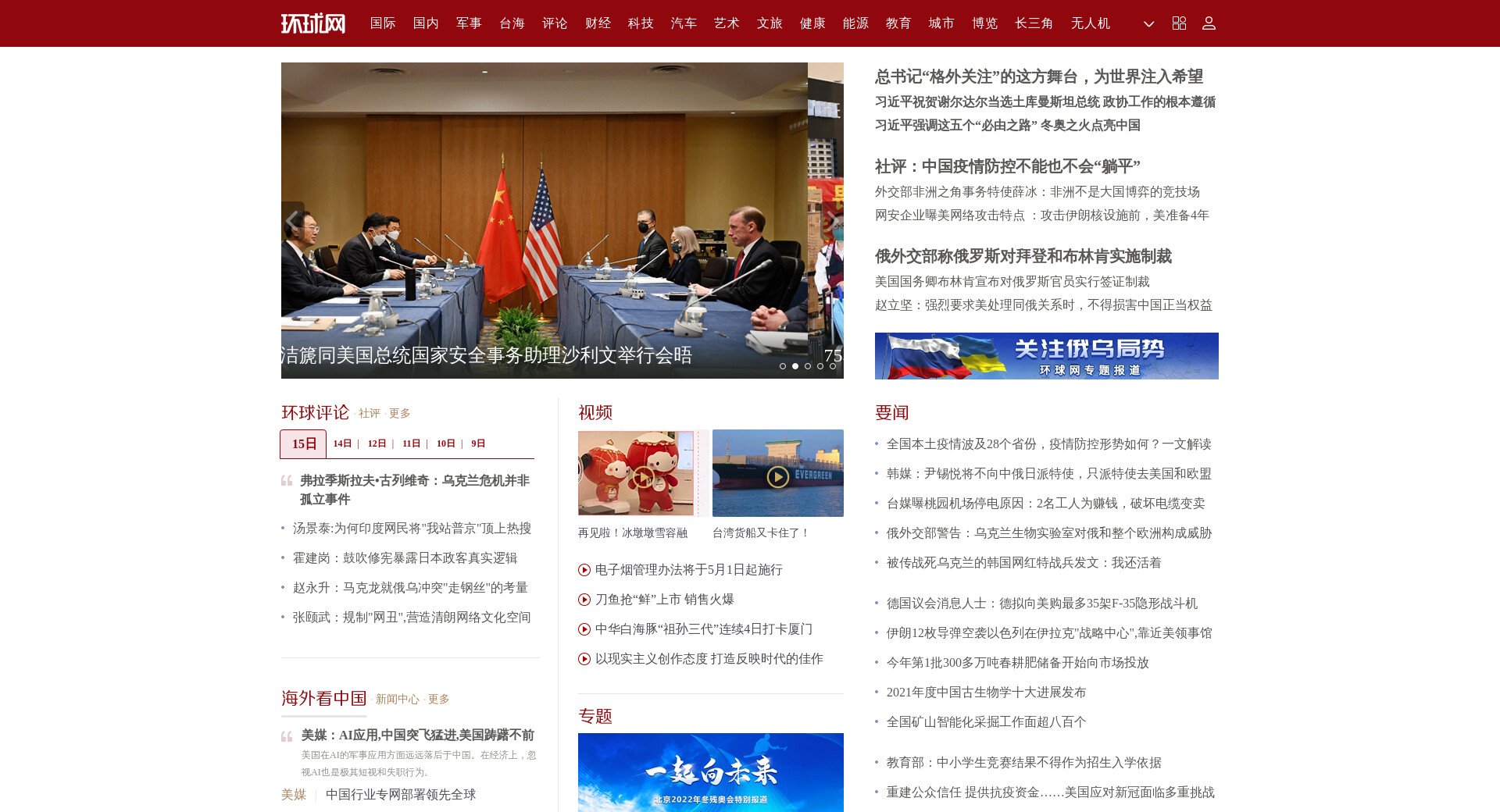1500x812 pixels.
Task: Open the apps grid icon in header
Action: (1179, 23)
